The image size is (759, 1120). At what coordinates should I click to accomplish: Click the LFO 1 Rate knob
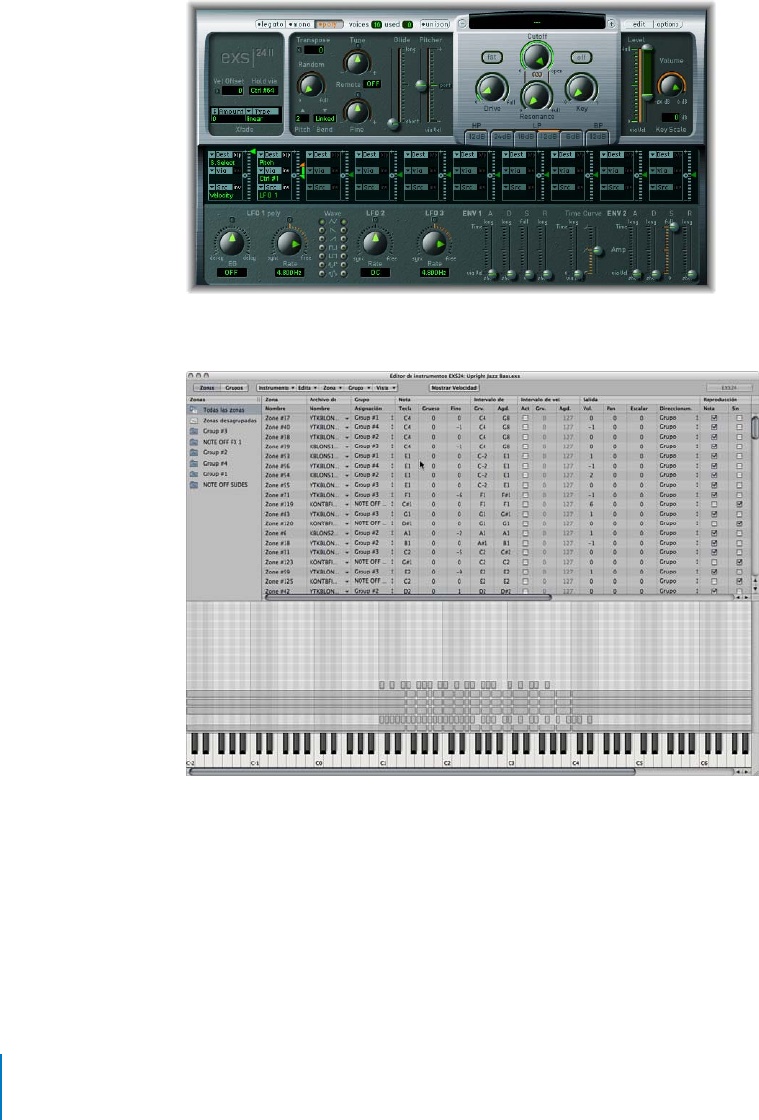coord(288,243)
